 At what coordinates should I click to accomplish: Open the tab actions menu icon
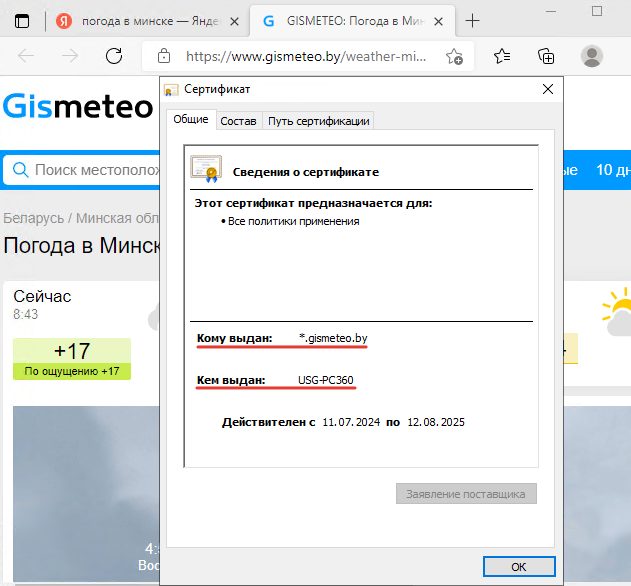point(22,21)
